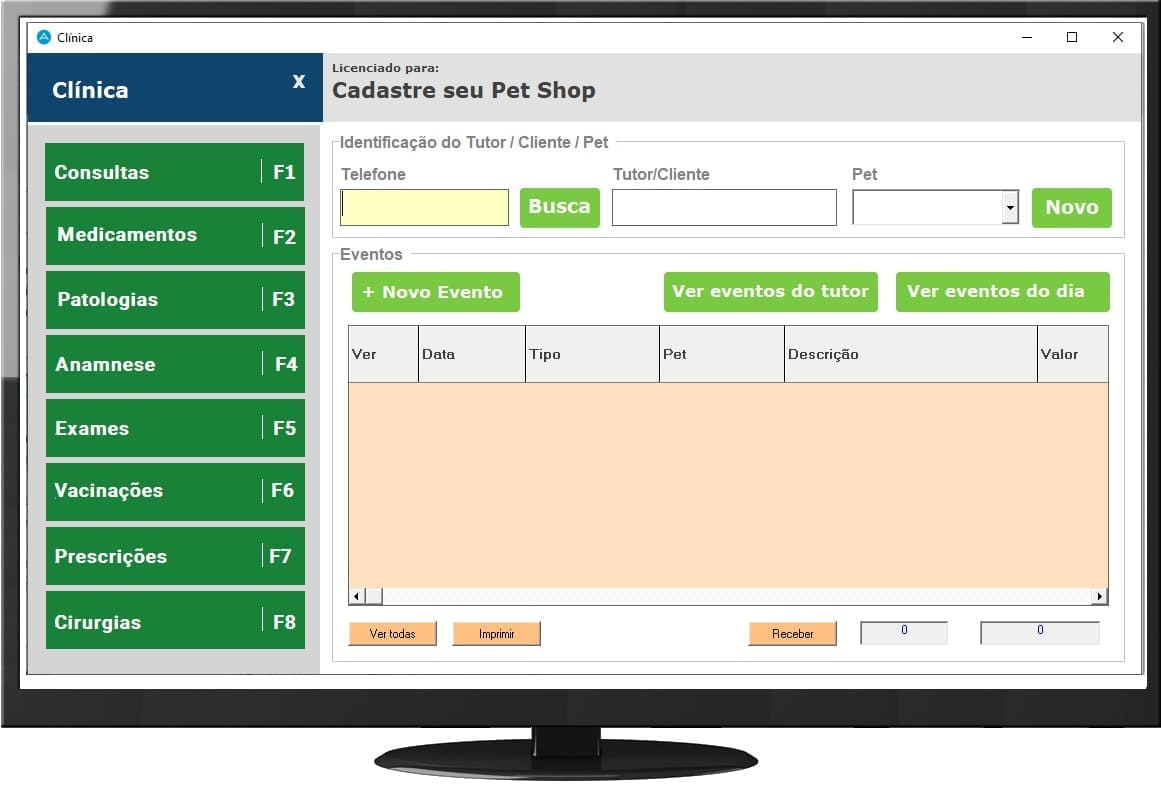Open Prescrições from the sidebar
Viewport: 1161px width, 785px height.
pos(174,556)
